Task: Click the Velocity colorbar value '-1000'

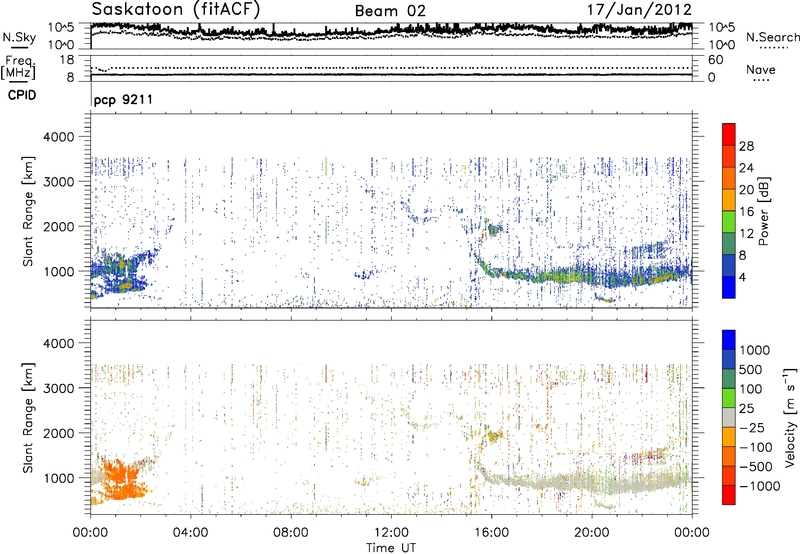Action: tap(759, 486)
